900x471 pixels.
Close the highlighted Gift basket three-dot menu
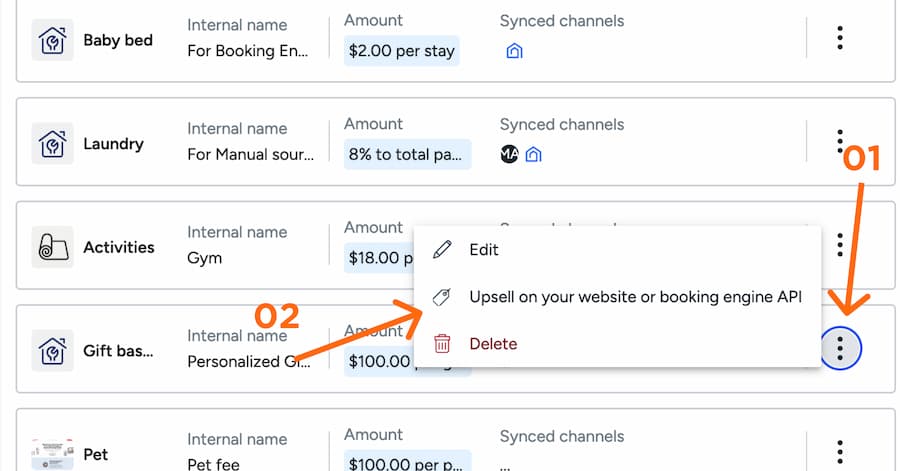(840, 348)
